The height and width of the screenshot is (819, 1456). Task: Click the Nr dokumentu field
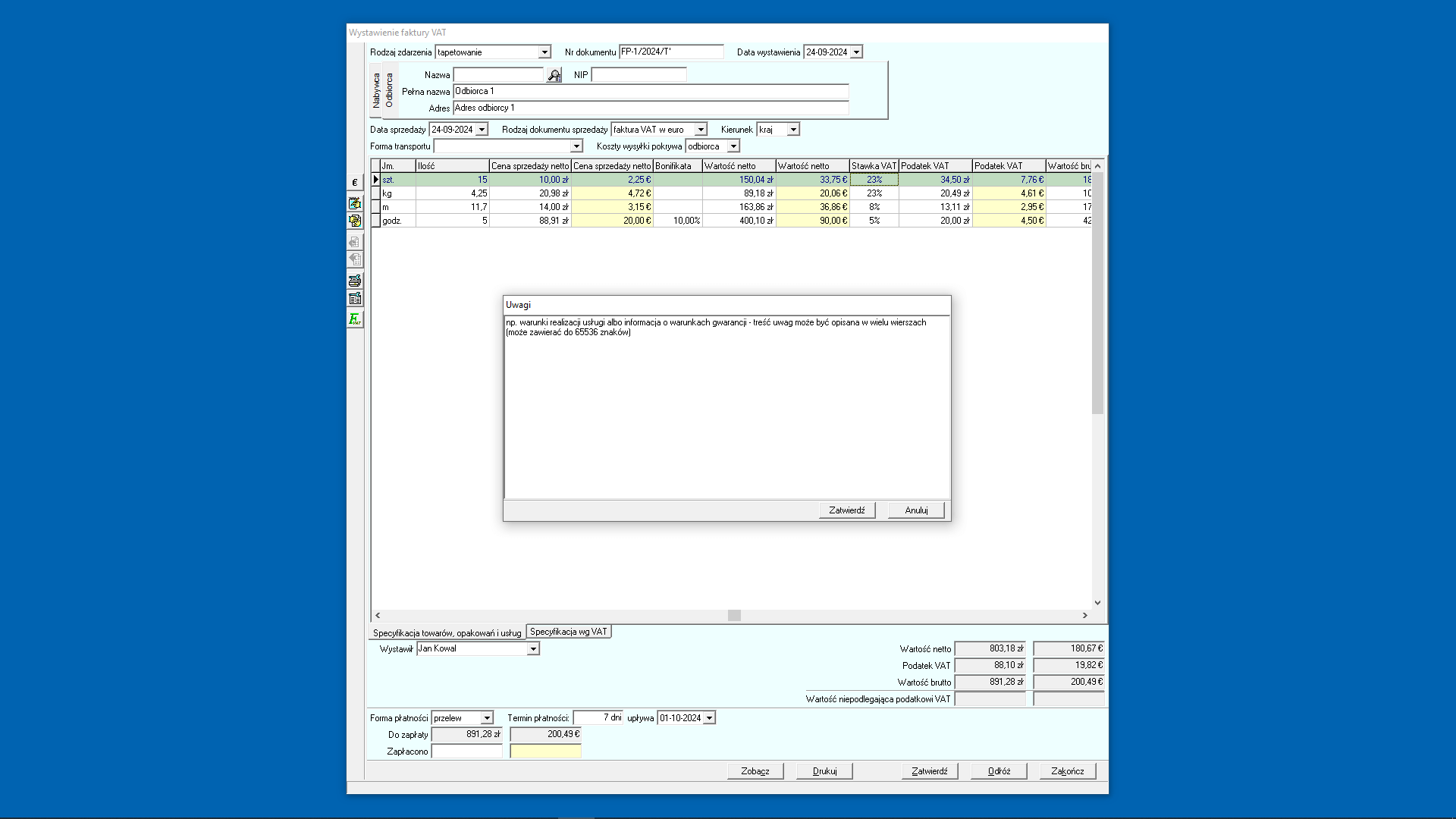pos(671,52)
